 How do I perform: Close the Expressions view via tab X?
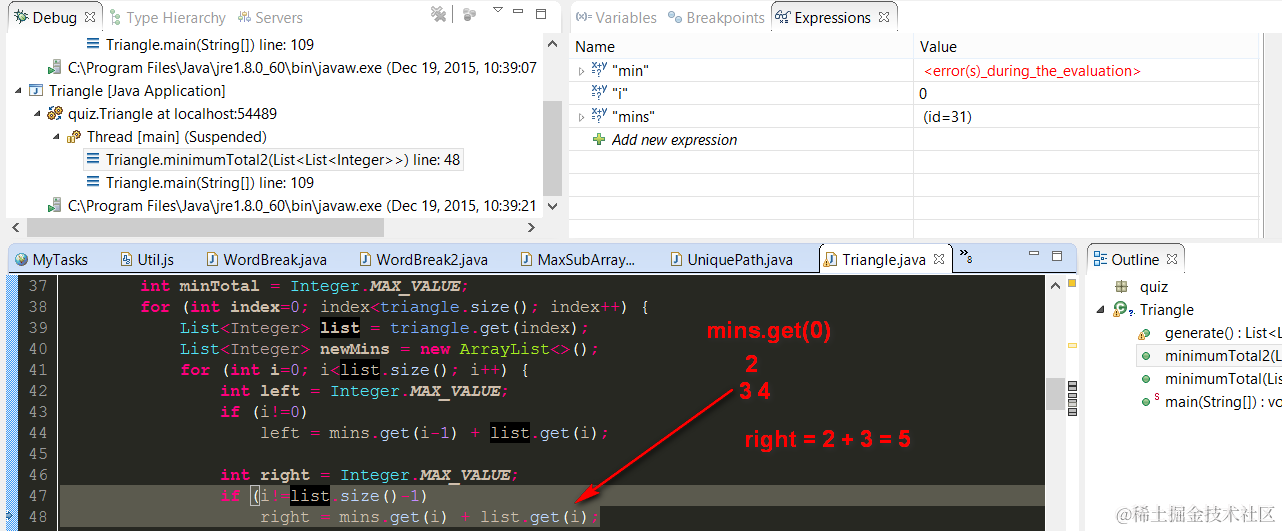(x=883, y=17)
